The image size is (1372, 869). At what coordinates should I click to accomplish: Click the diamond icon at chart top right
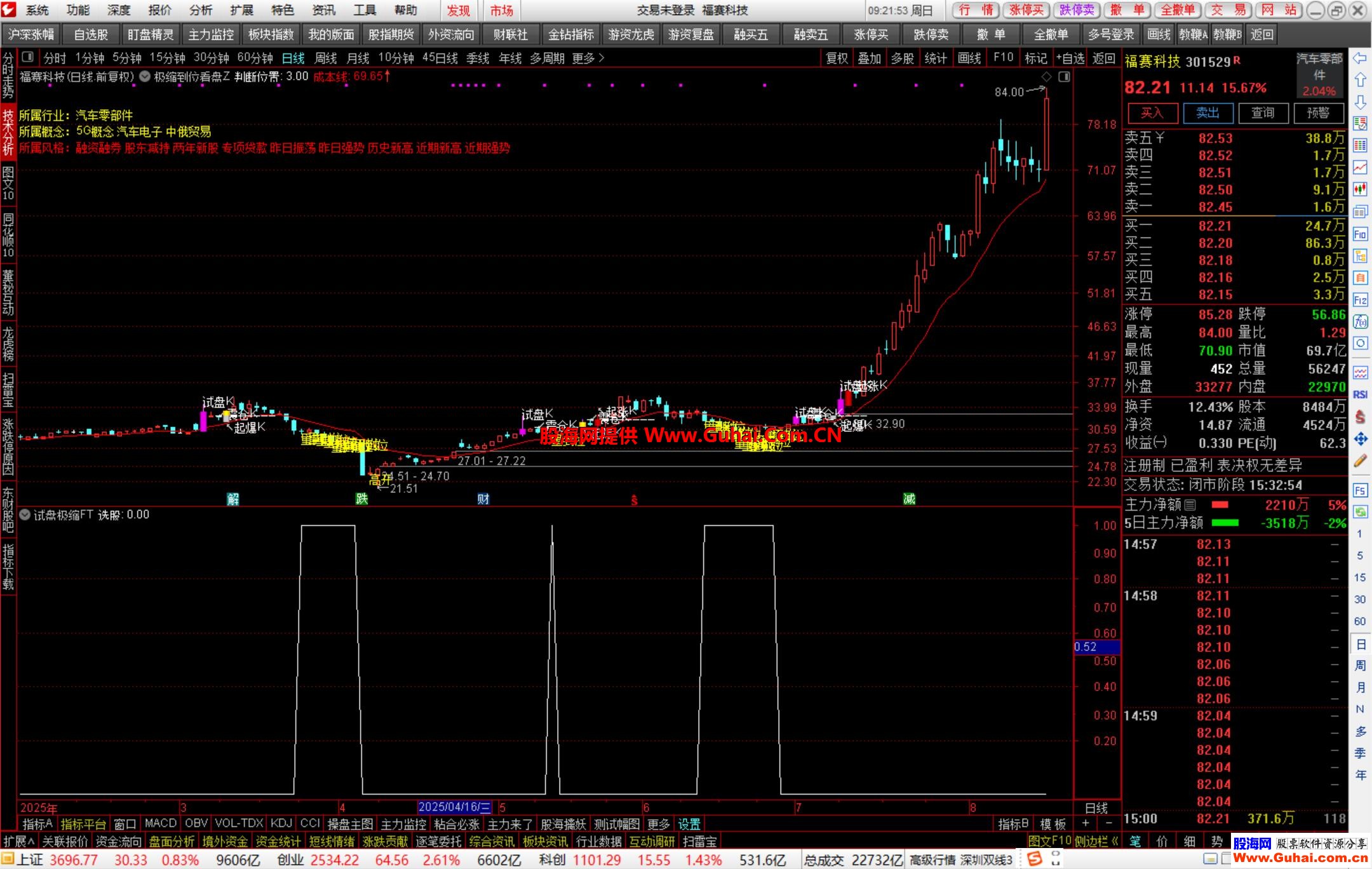tap(1047, 77)
